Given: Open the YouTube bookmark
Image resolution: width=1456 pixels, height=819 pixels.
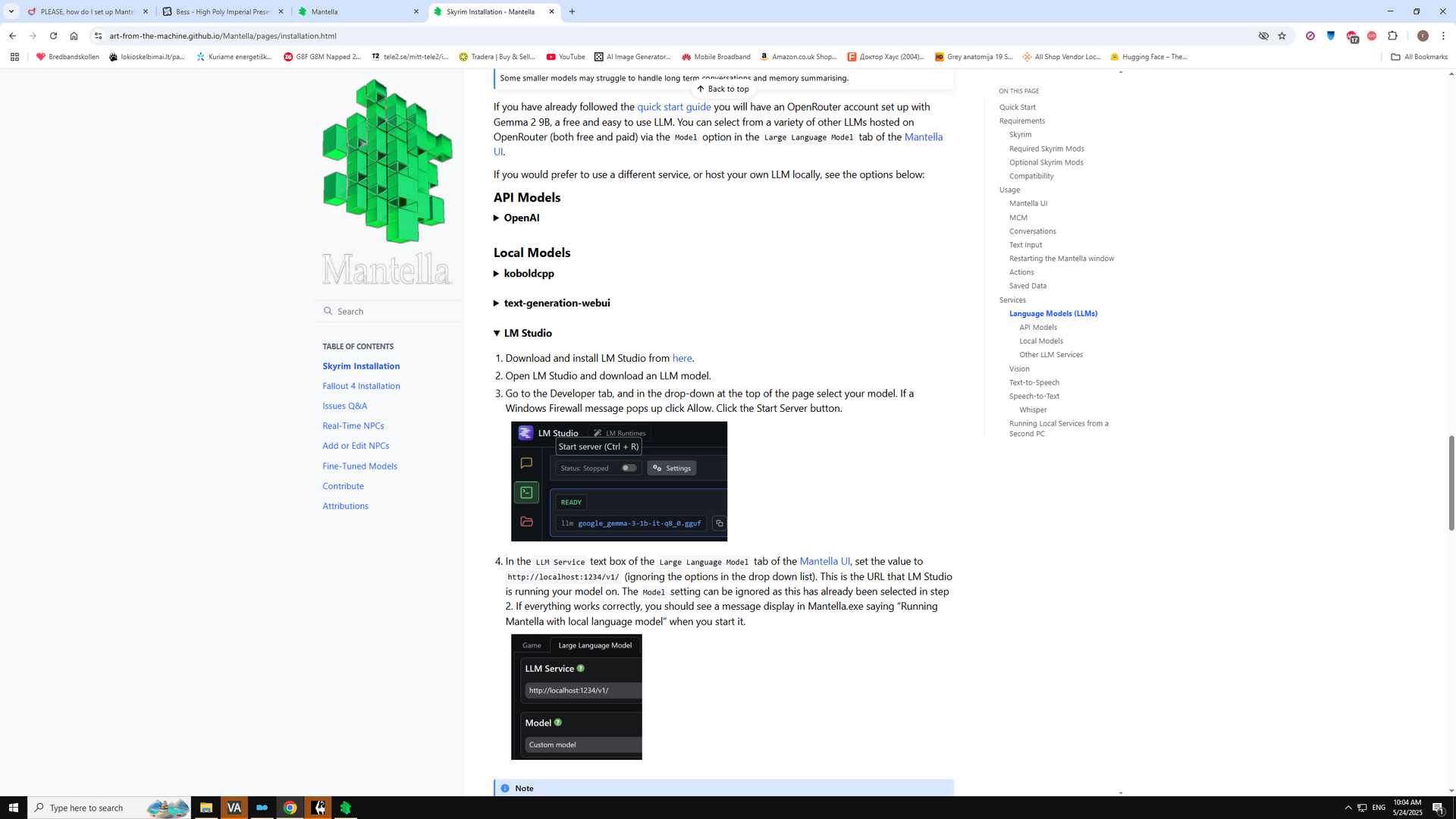Looking at the screenshot, I should point(566,57).
